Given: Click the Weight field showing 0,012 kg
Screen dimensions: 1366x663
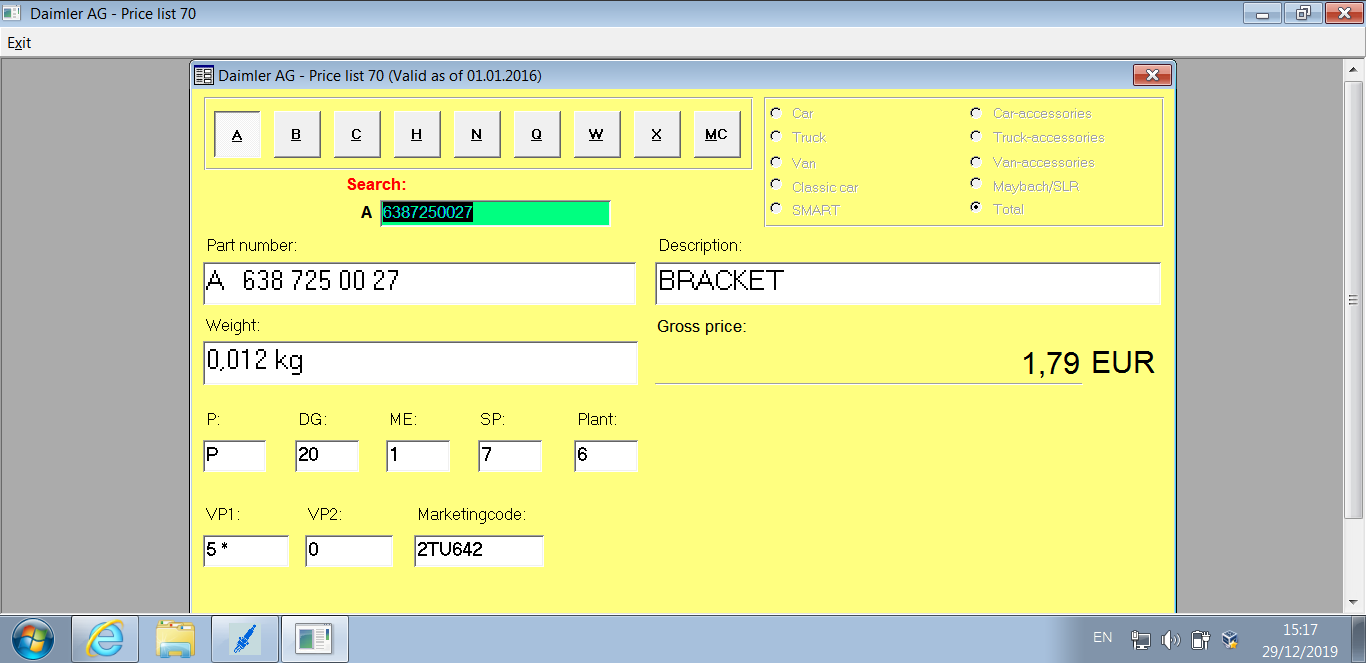Looking at the screenshot, I should [x=420, y=363].
